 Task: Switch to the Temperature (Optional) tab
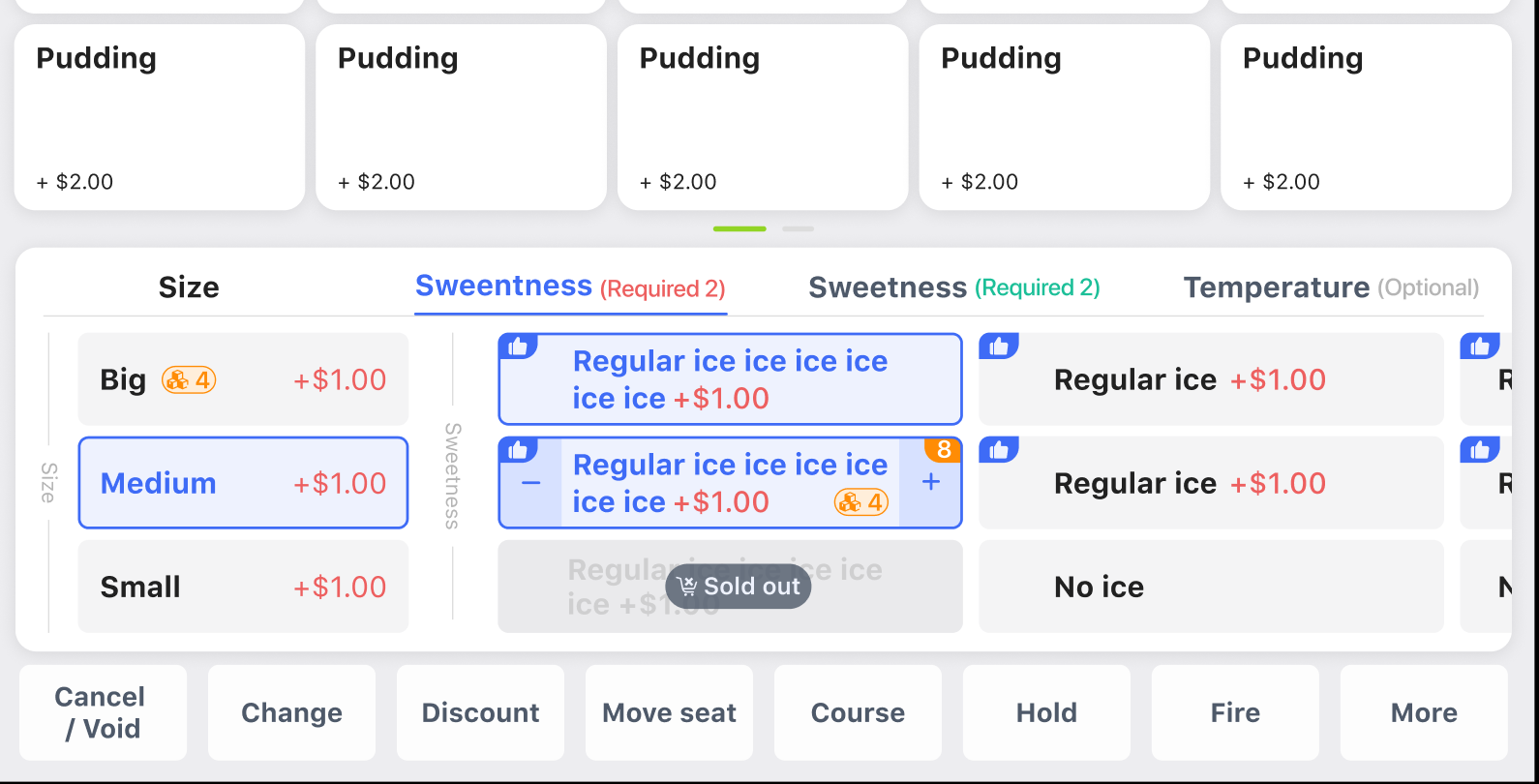(x=1331, y=287)
